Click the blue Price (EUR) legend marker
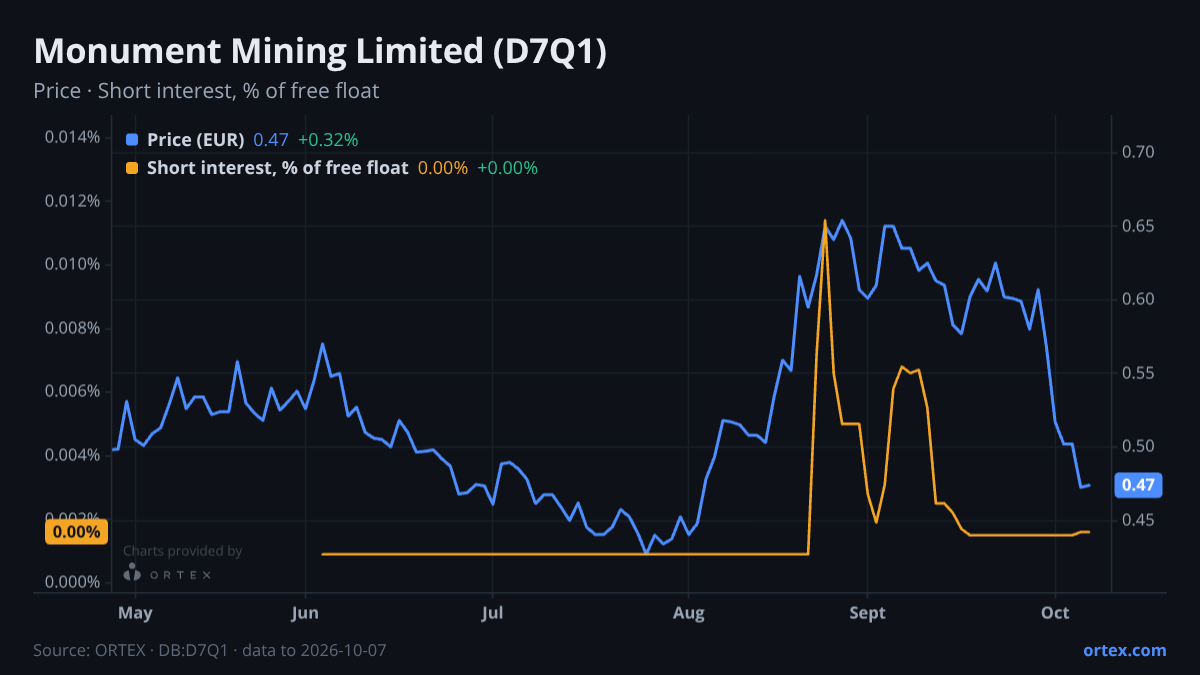1200x675 pixels. pyautogui.click(x=132, y=140)
